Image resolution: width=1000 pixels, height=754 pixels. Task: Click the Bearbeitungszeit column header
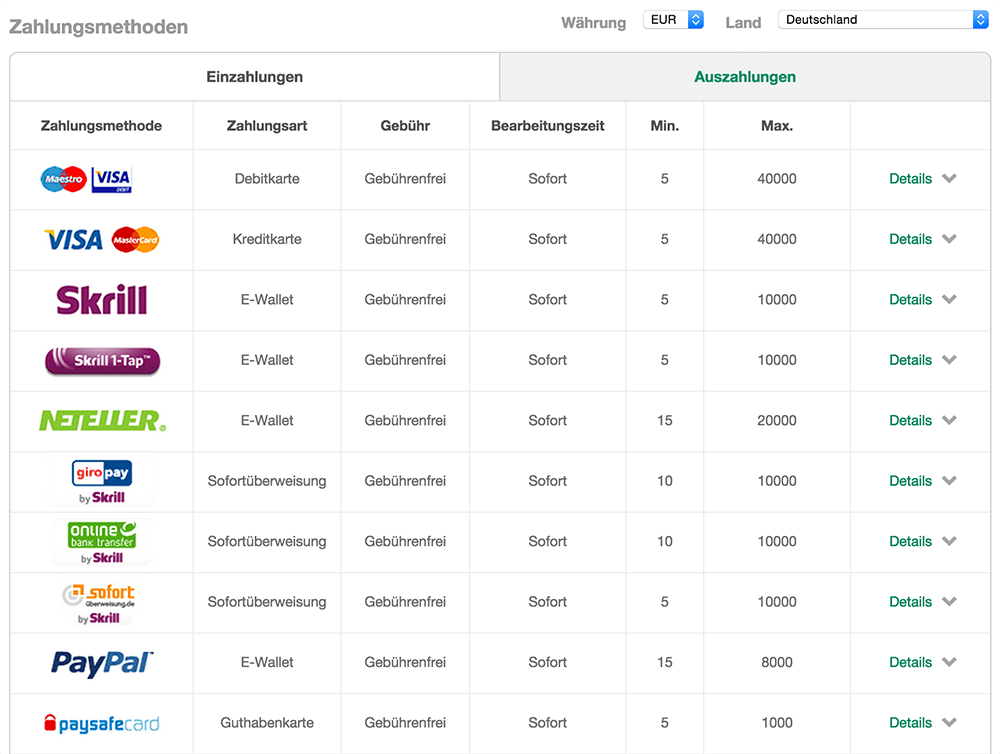point(547,126)
